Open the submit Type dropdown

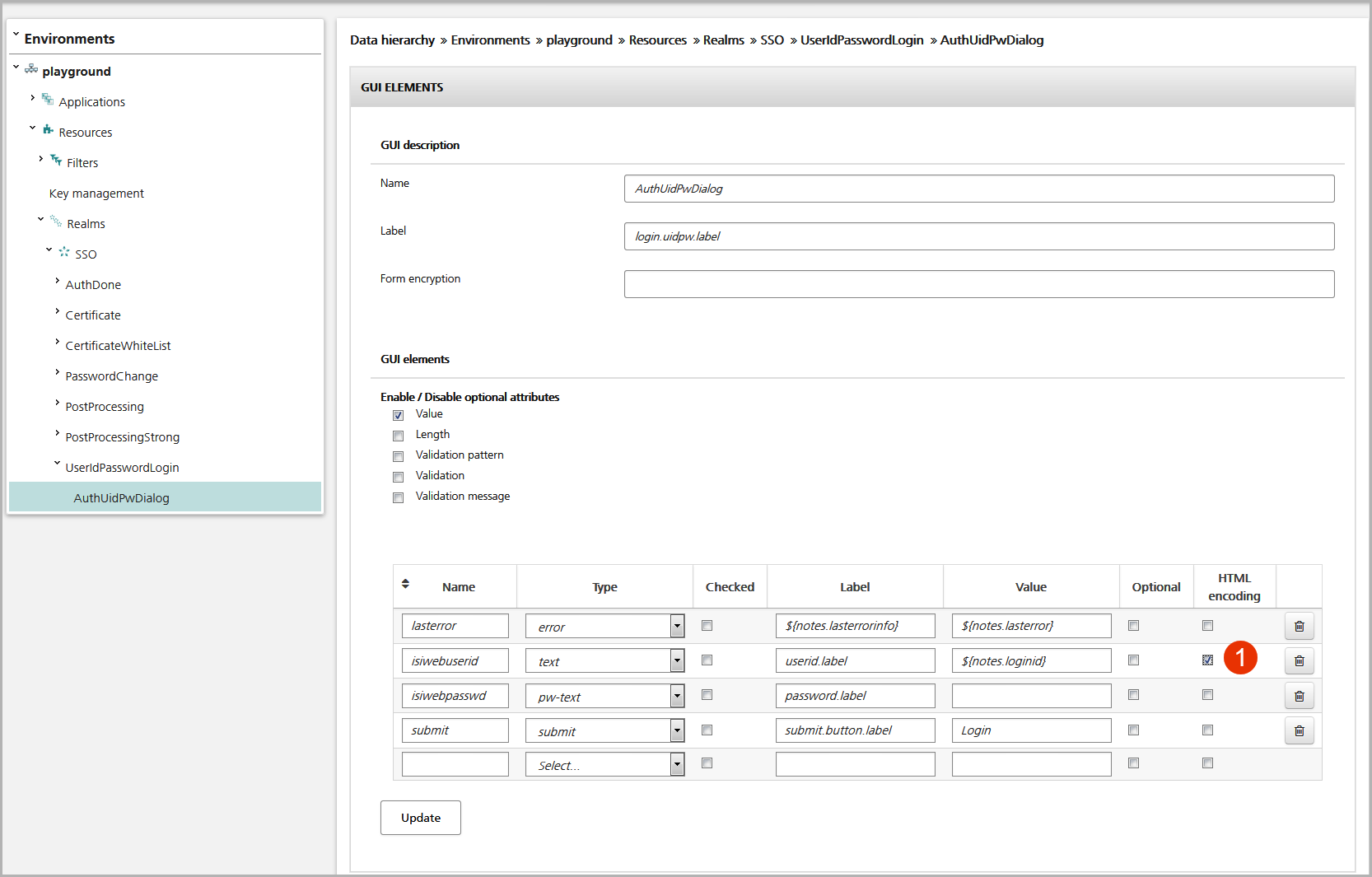pyautogui.click(x=604, y=730)
